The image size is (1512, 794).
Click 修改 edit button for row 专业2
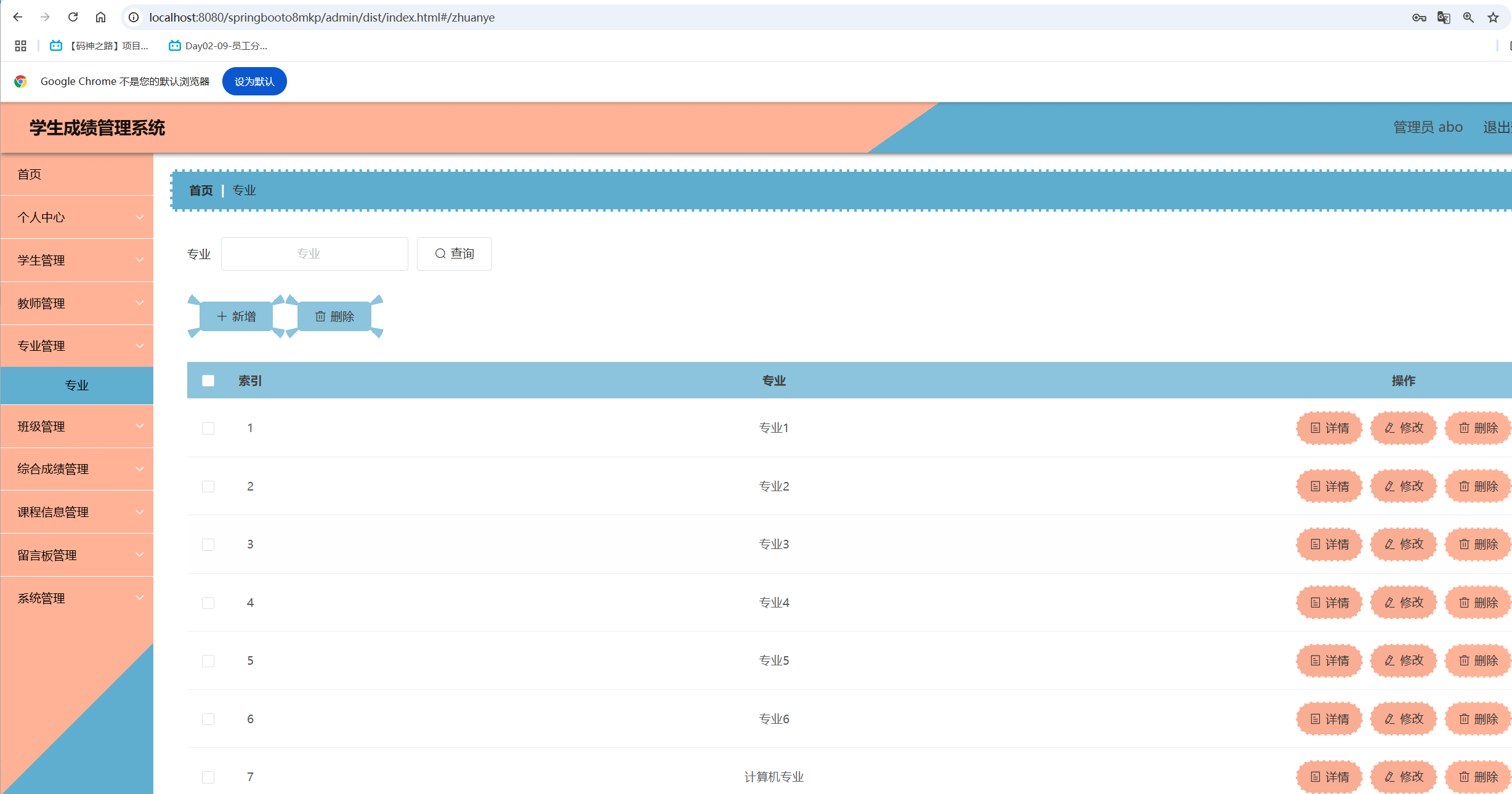(x=1404, y=486)
